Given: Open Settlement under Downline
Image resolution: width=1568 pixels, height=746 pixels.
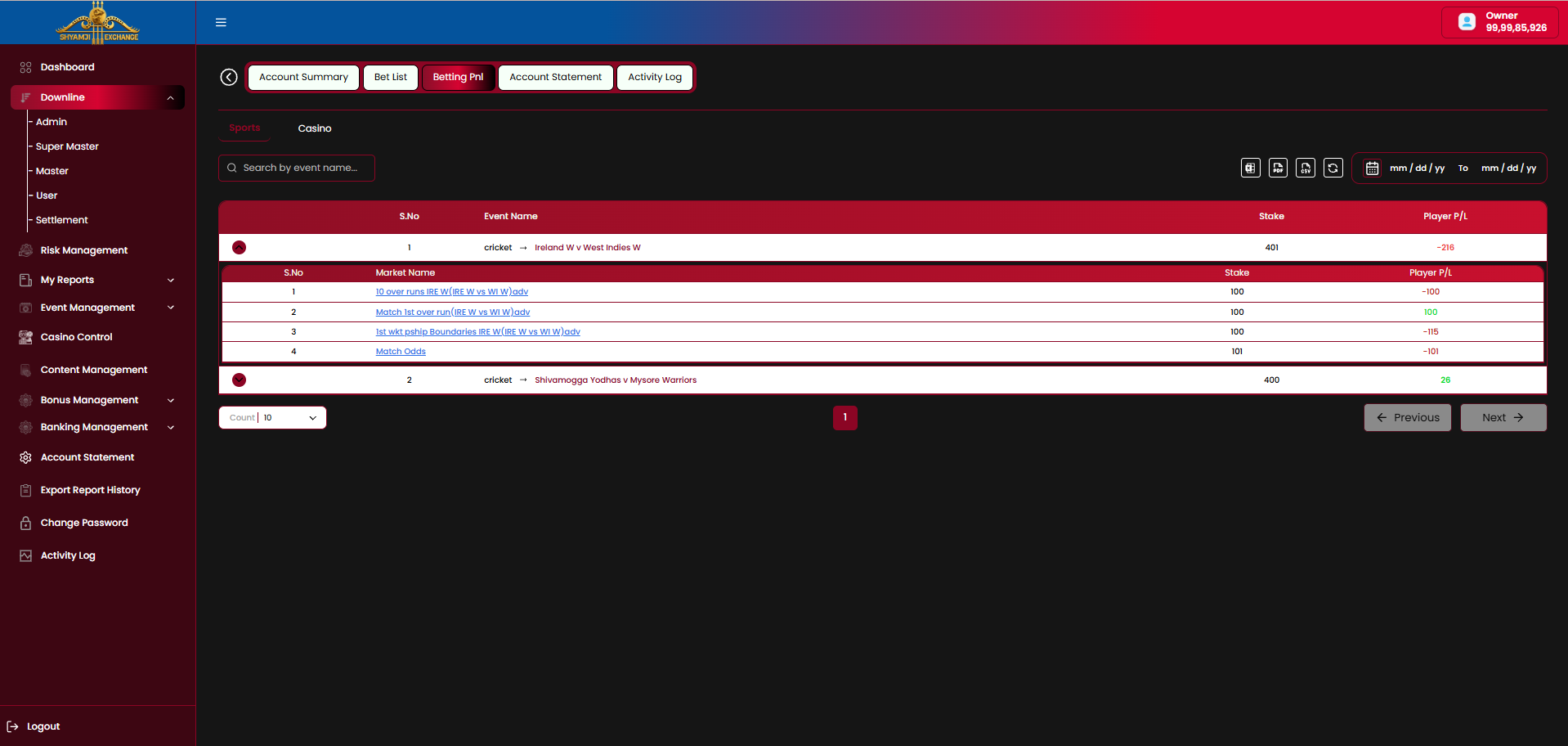Looking at the screenshot, I should pyautogui.click(x=62, y=220).
